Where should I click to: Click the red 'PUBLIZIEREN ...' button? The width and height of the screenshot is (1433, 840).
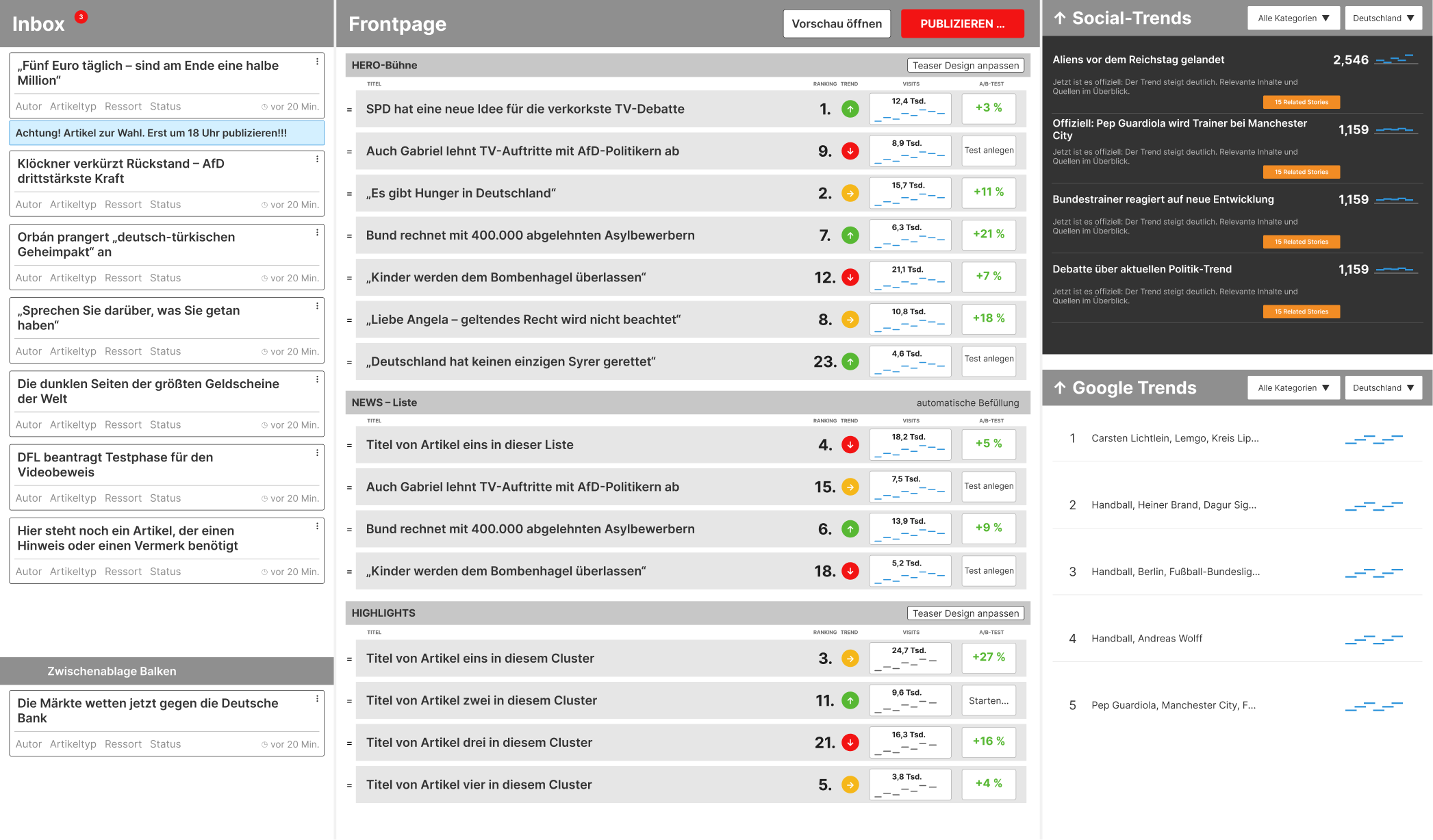point(962,23)
